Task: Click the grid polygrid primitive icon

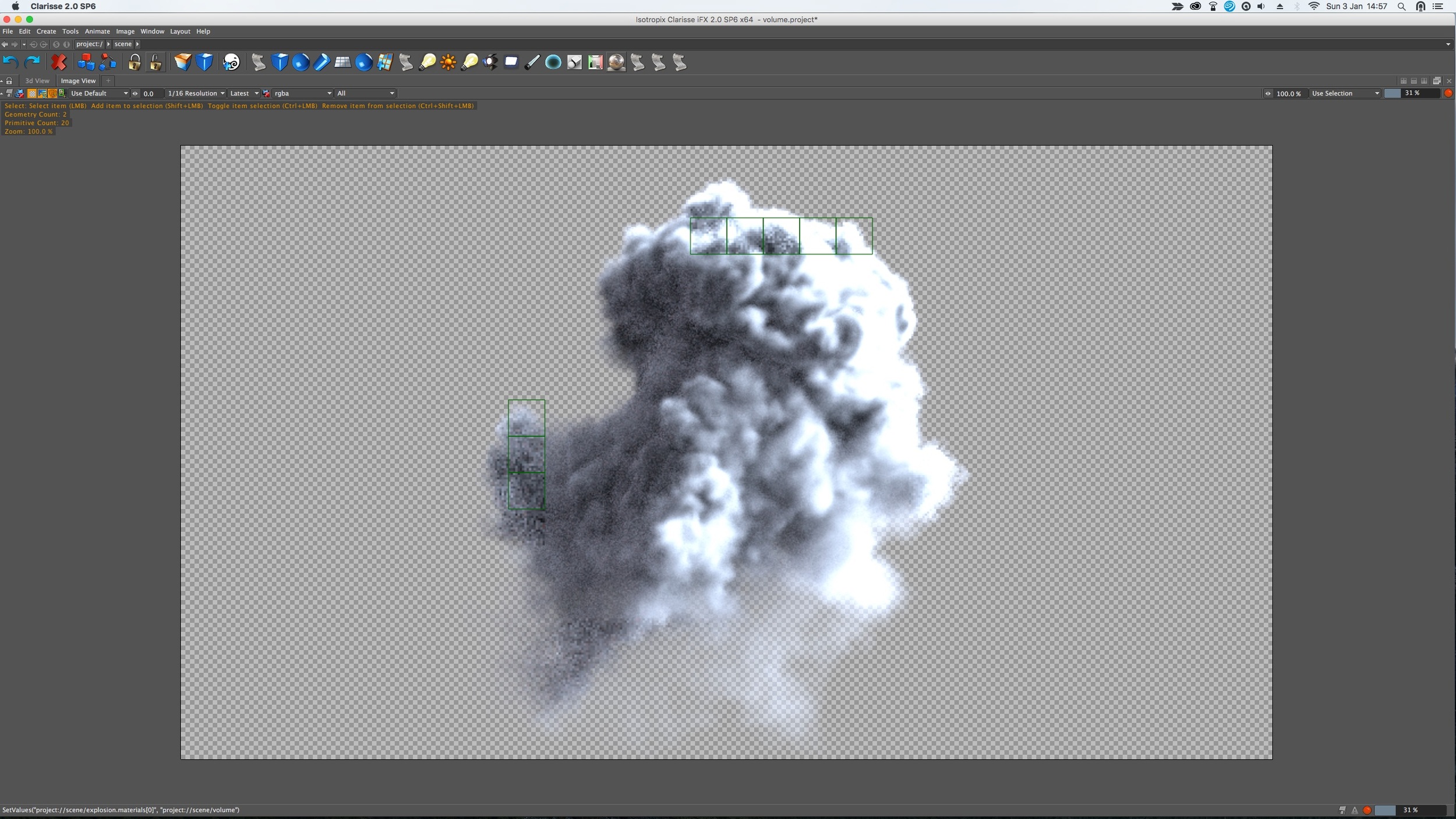Action: (x=342, y=62)
